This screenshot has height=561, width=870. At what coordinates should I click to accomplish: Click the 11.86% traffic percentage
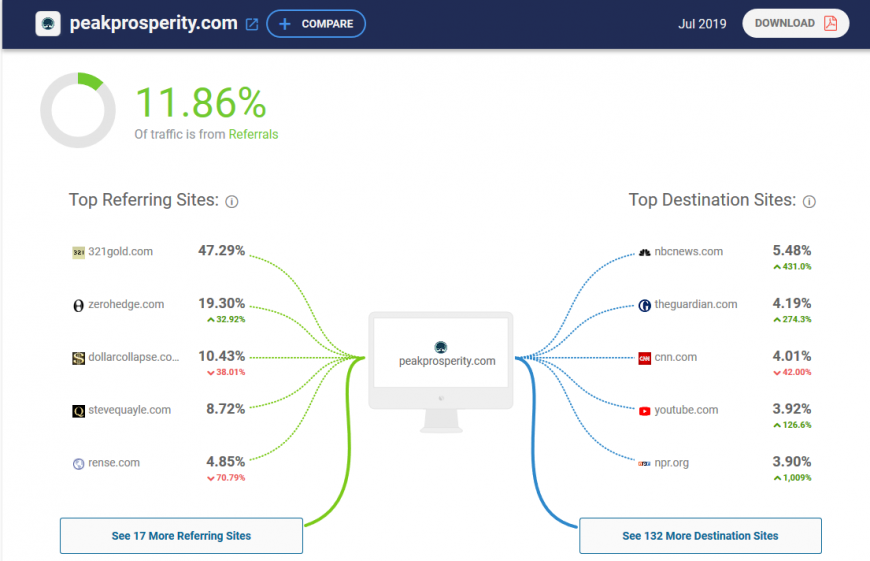tap(201, 103)
